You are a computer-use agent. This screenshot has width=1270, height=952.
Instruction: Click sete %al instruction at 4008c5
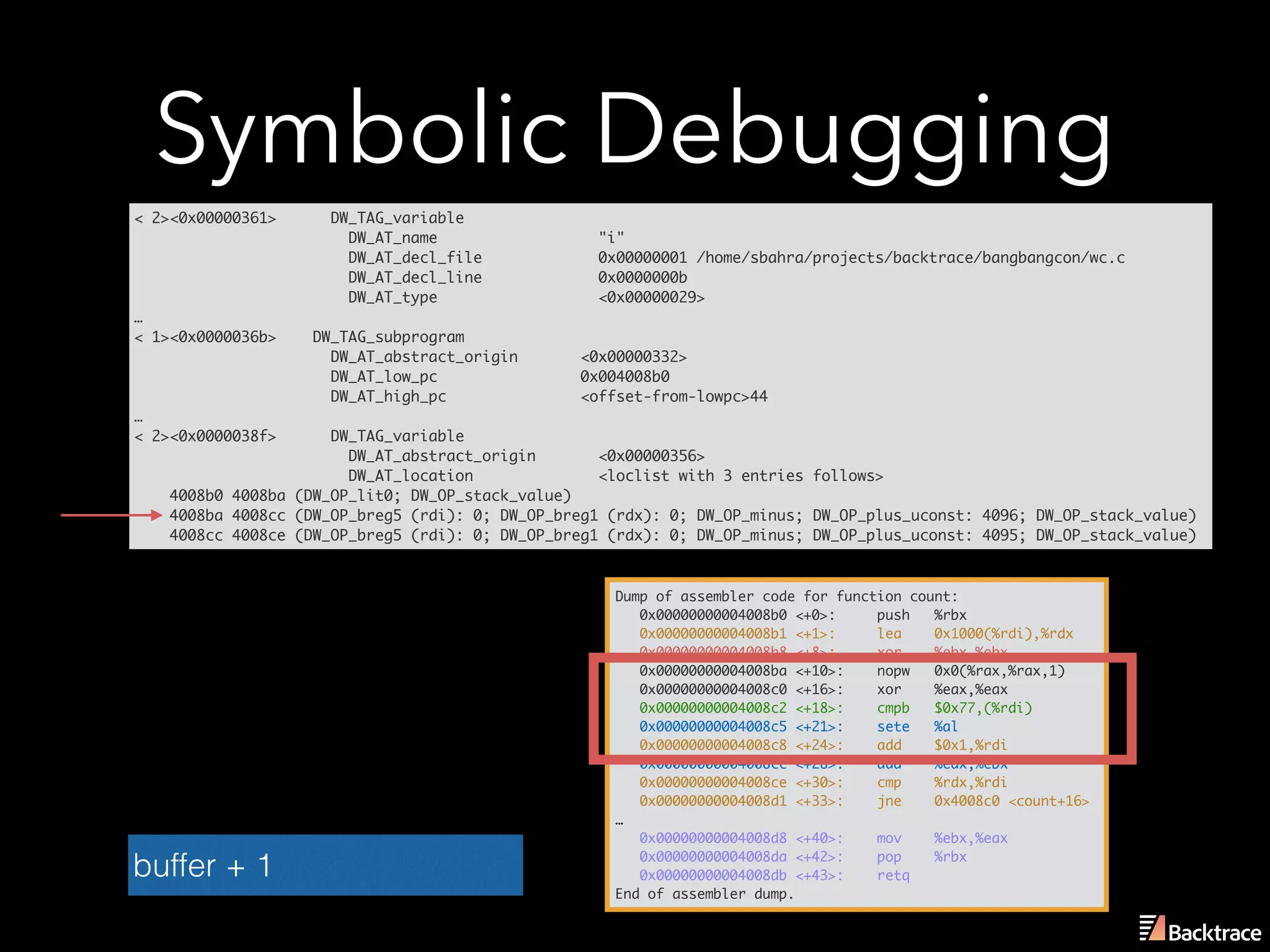click(799, 726)
